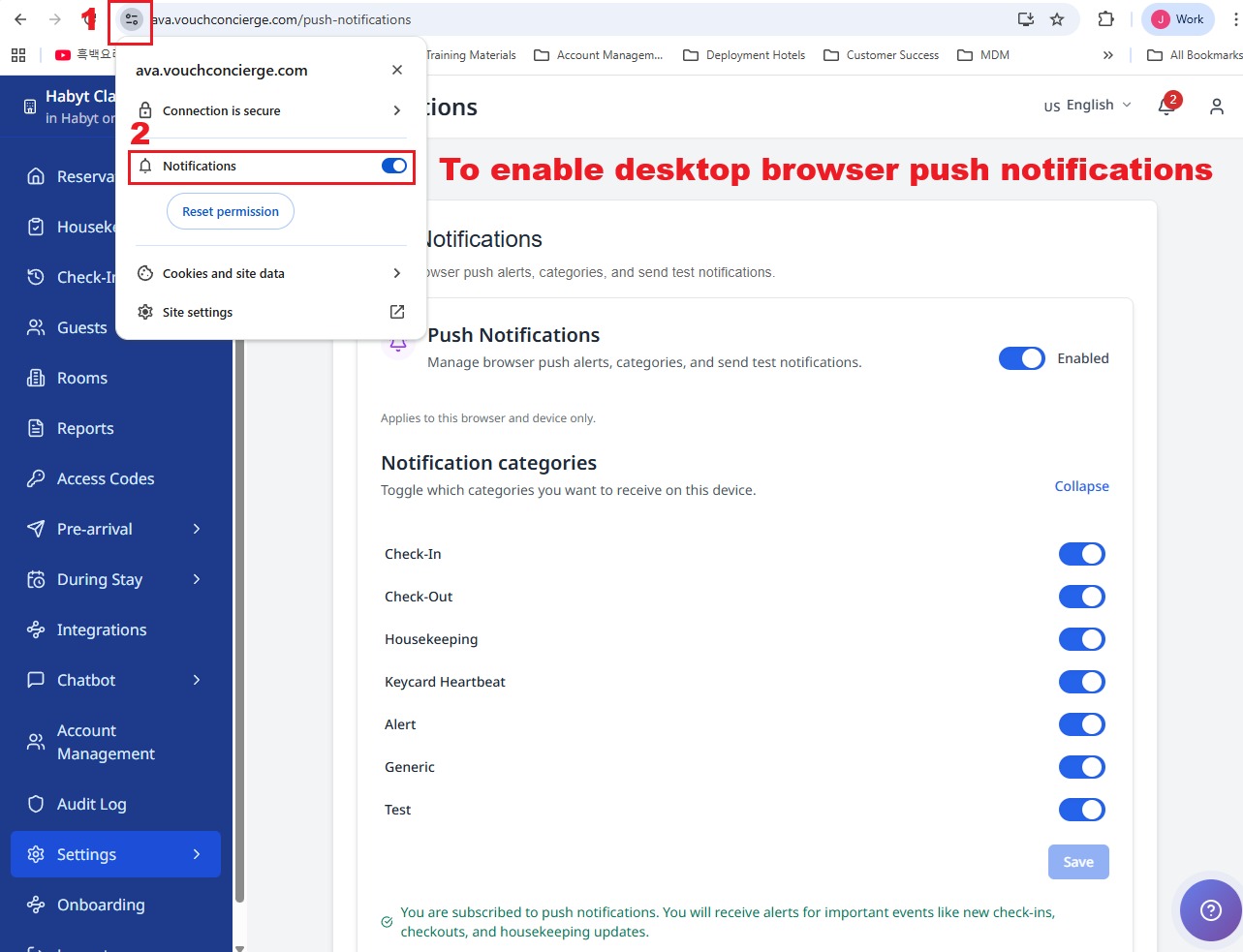The image size is (1243, 952).
Task: Click the Save button below the Test toggle
Action: coord(1078,861)
